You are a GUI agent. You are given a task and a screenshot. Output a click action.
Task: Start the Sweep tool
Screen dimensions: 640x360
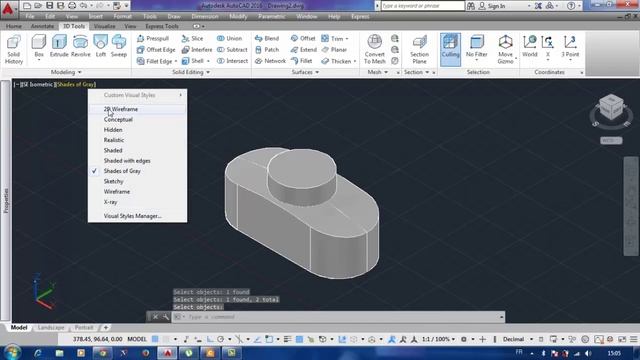click(119, 46)
